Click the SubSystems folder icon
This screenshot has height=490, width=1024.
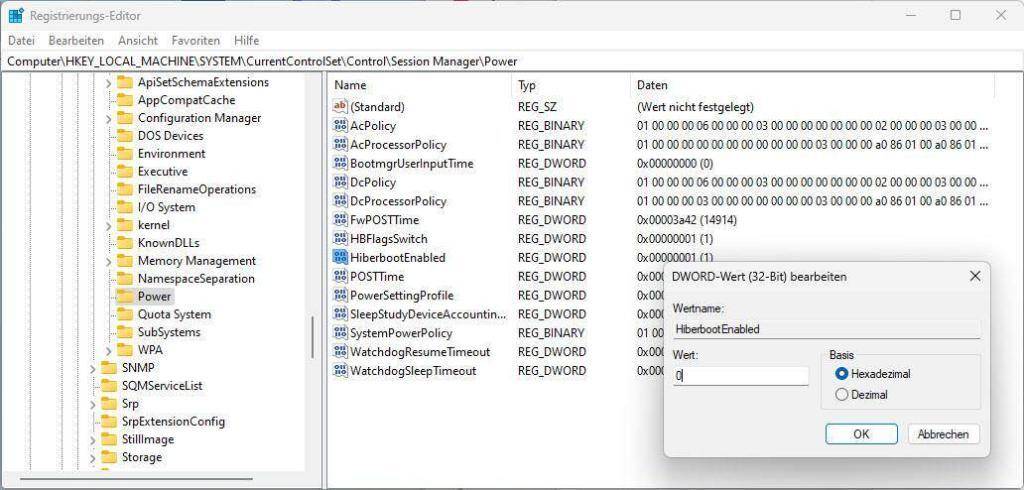click(125, 332)
